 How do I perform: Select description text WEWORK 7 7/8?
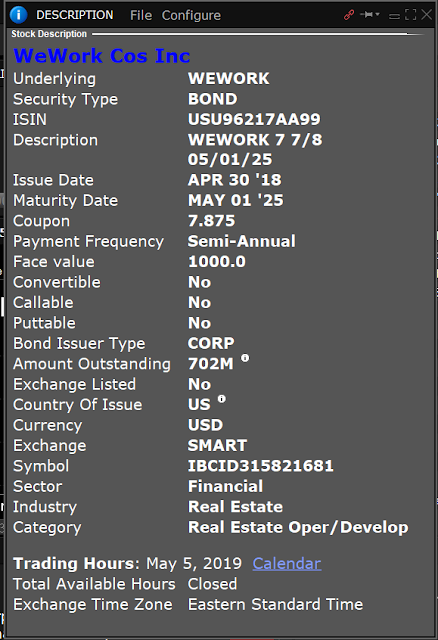point(255,140)
